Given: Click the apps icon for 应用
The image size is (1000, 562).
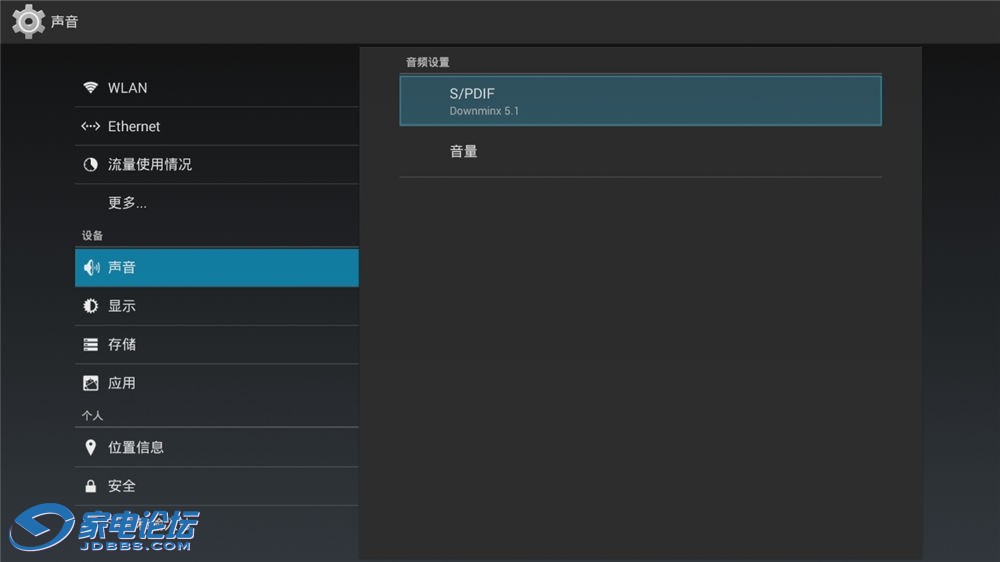Looking at the screenshot, I should point(91,383).
